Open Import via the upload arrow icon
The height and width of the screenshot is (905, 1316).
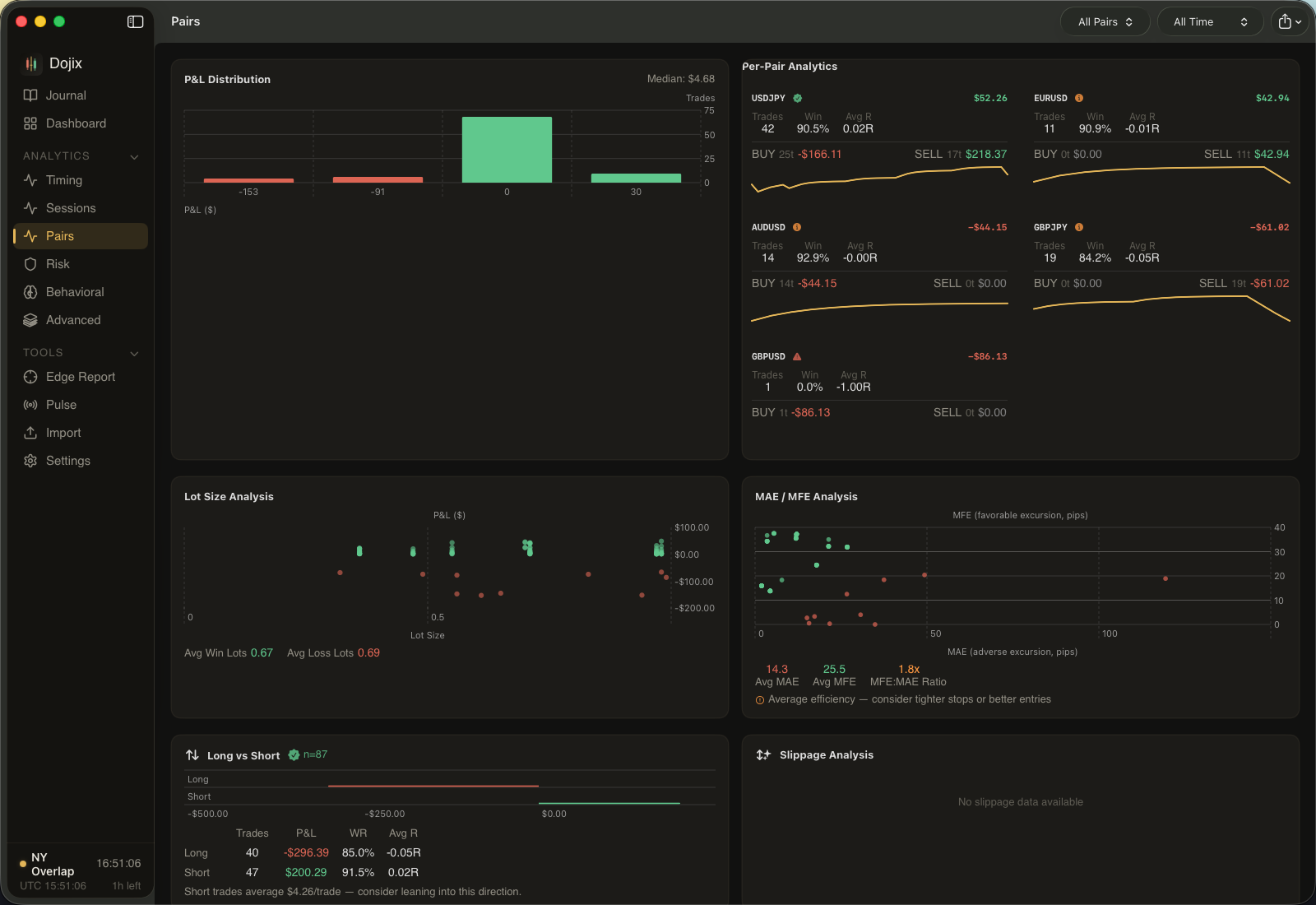30,432
